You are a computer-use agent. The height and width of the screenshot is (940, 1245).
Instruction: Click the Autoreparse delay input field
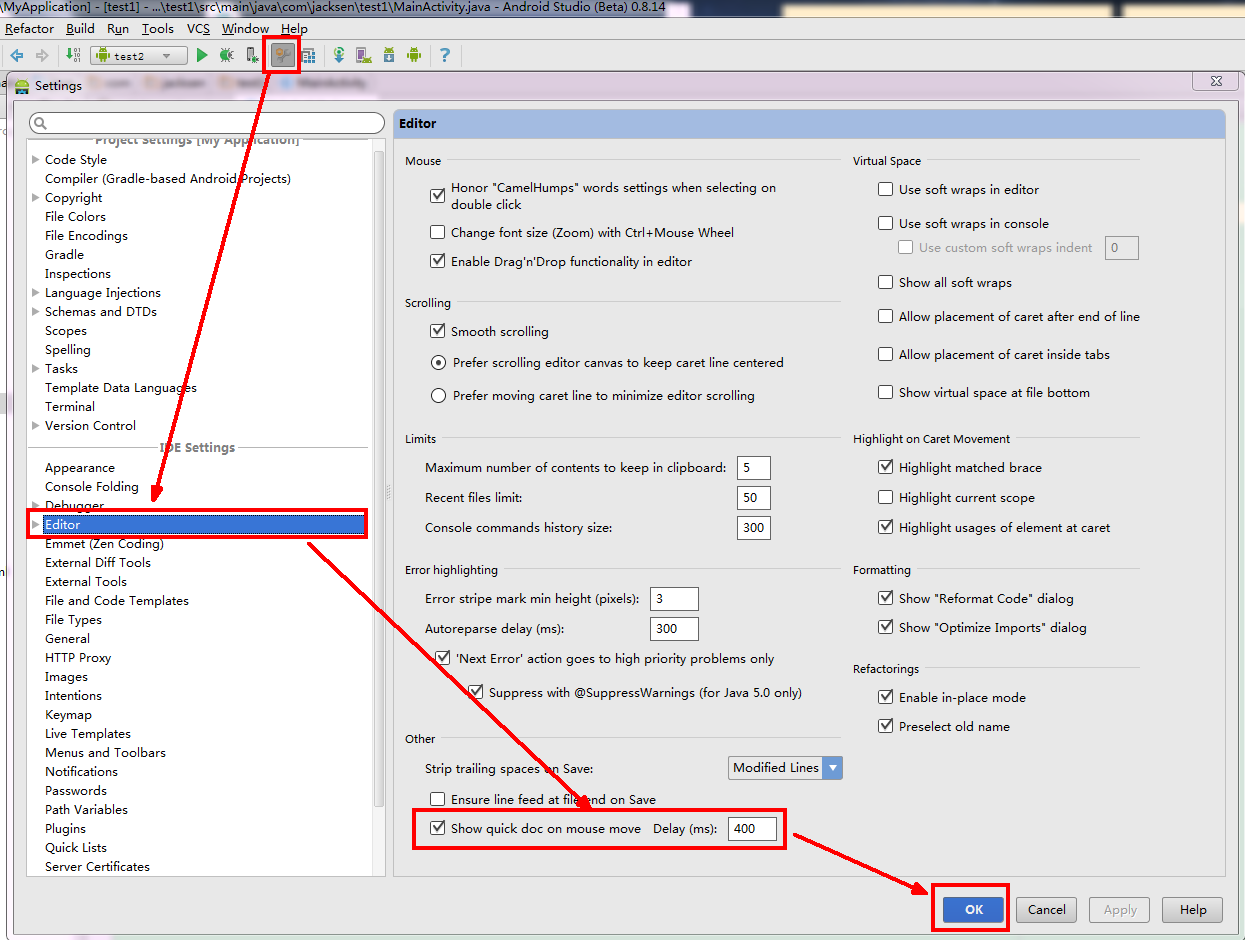coord(674,628)
